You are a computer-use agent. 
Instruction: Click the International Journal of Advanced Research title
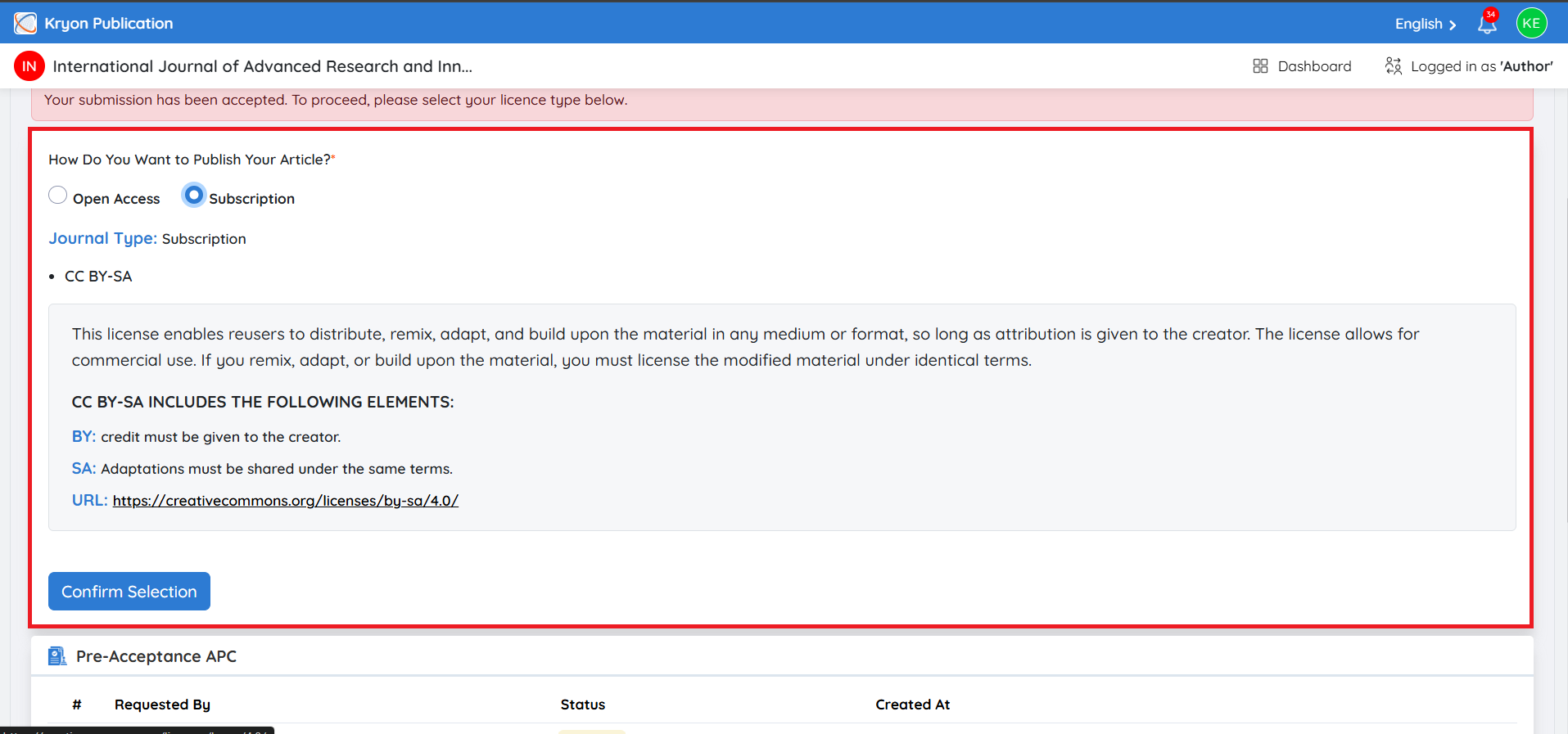coord(263,66)
